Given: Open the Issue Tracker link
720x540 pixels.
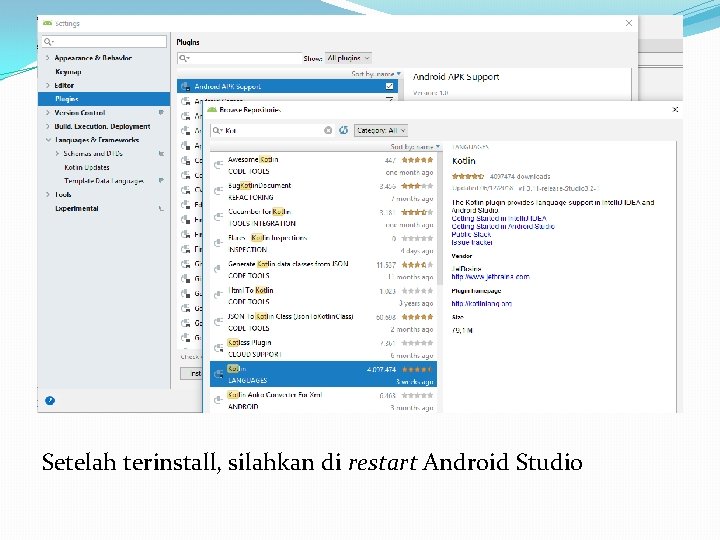Looking at the screenshot, I should (472, 242).
